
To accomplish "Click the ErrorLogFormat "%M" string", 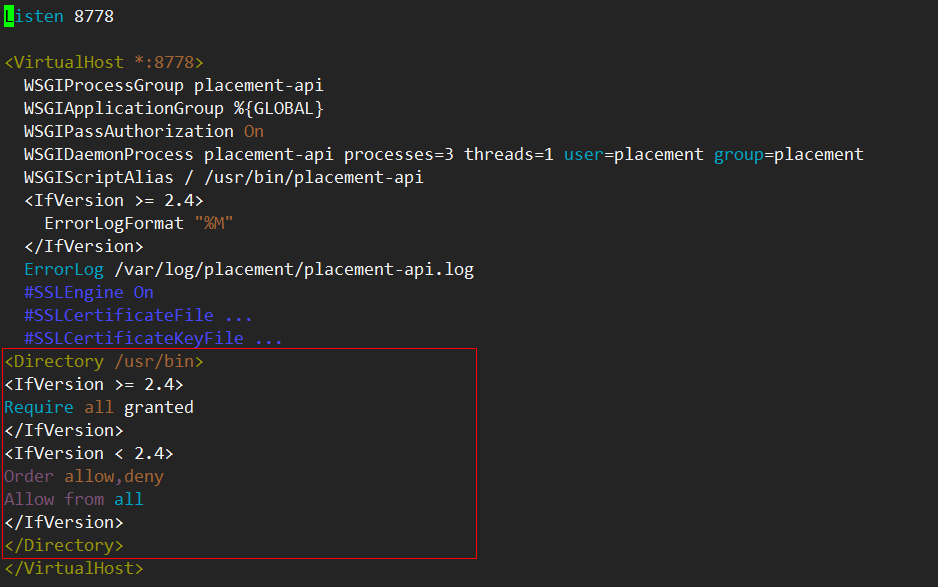I will point(214,224).
